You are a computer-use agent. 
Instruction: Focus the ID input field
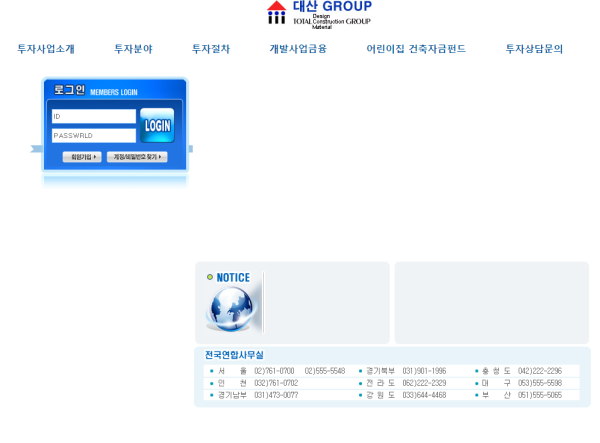[94, 116]
